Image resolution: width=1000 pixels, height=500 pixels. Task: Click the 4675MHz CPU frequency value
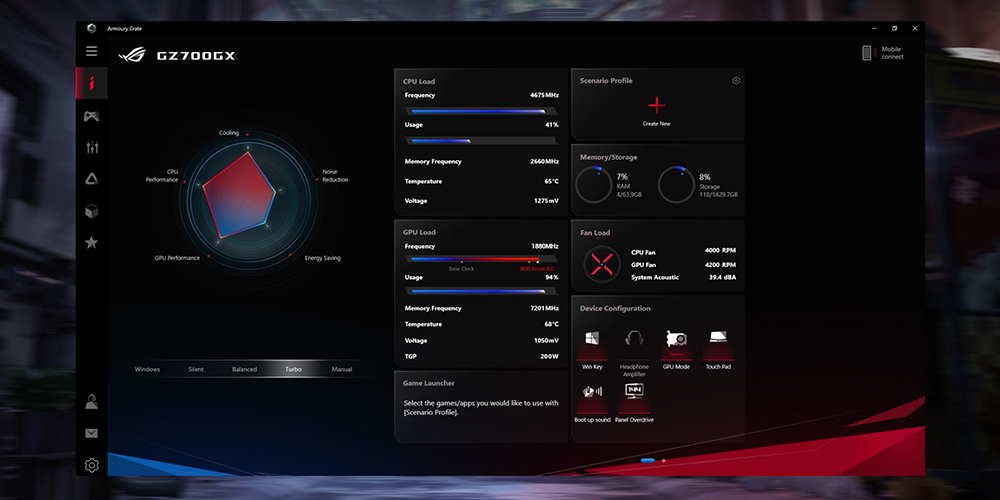click(544, 96)
